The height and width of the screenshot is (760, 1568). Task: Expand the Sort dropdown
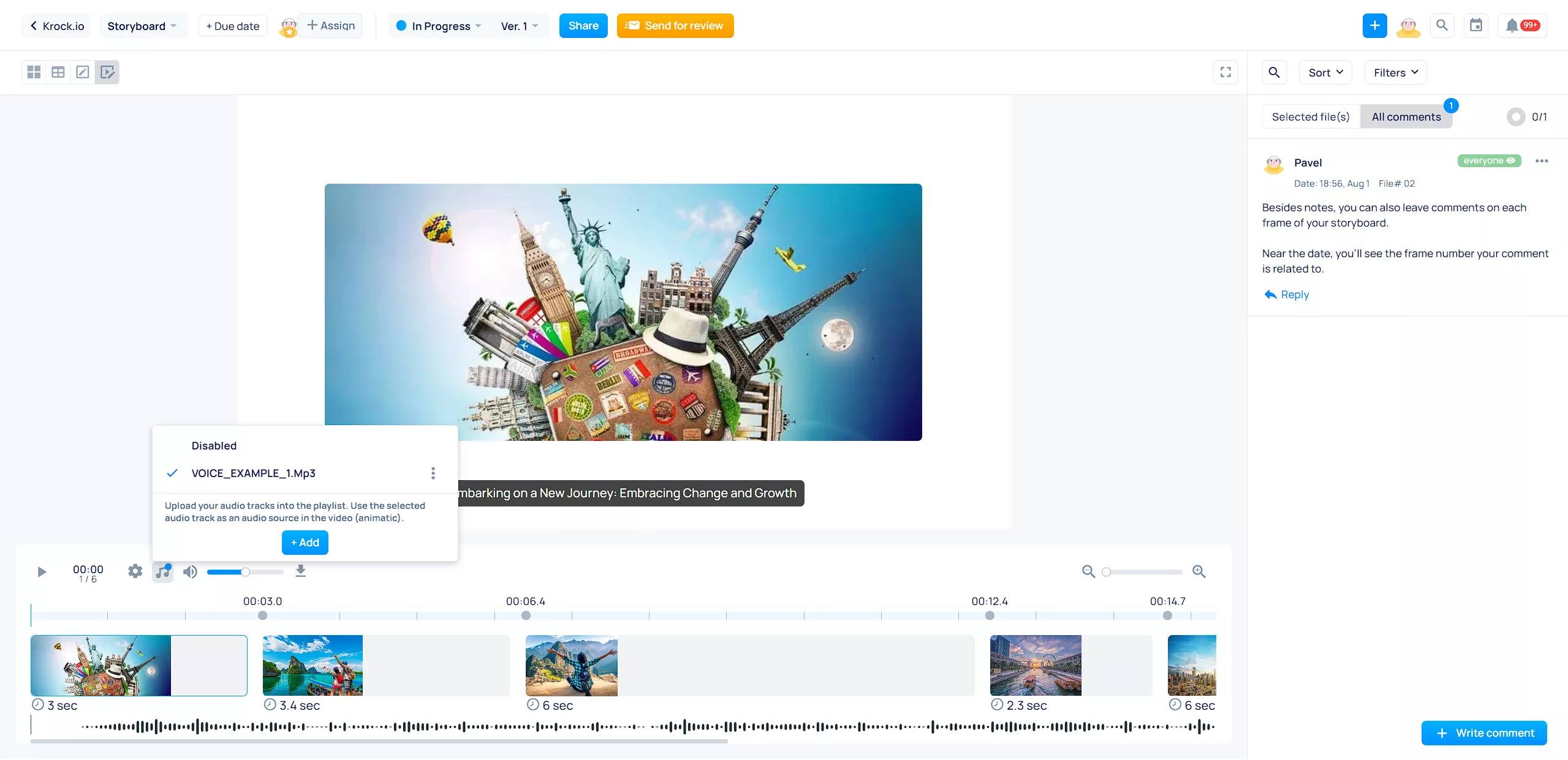(1325, 72)
